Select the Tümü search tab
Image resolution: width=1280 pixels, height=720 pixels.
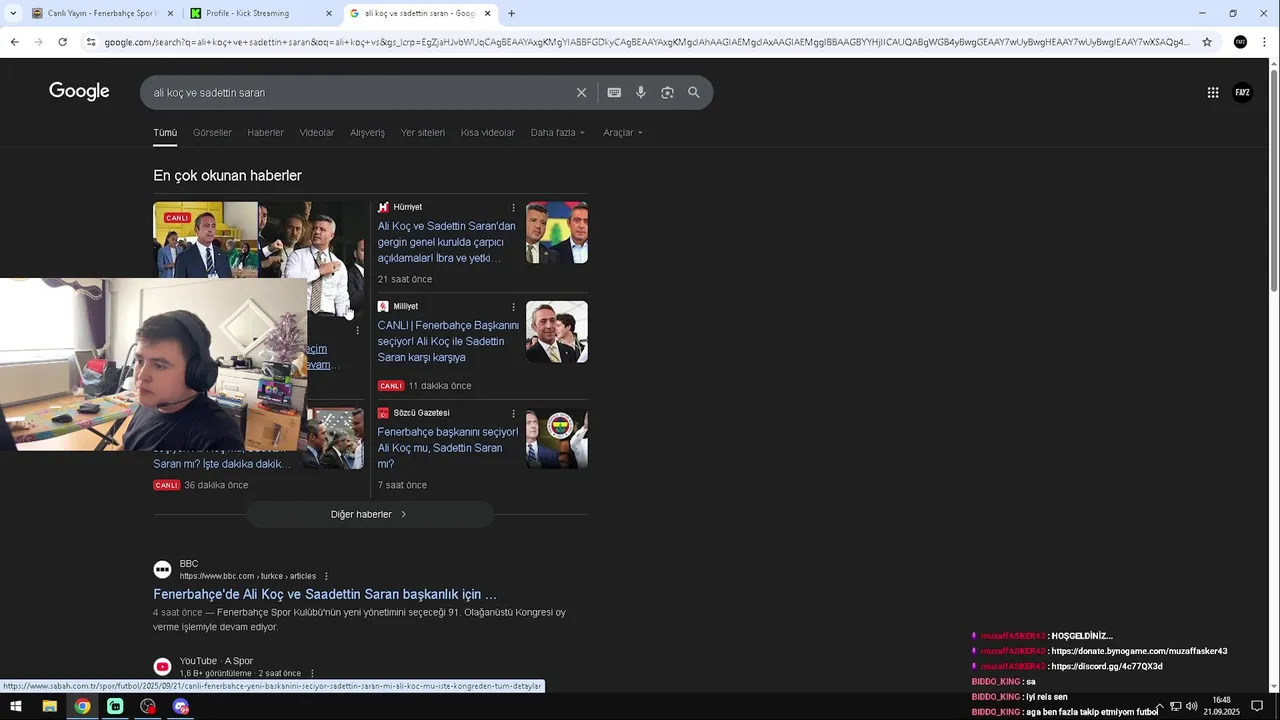pyautogui.click(x=165, y=133)
